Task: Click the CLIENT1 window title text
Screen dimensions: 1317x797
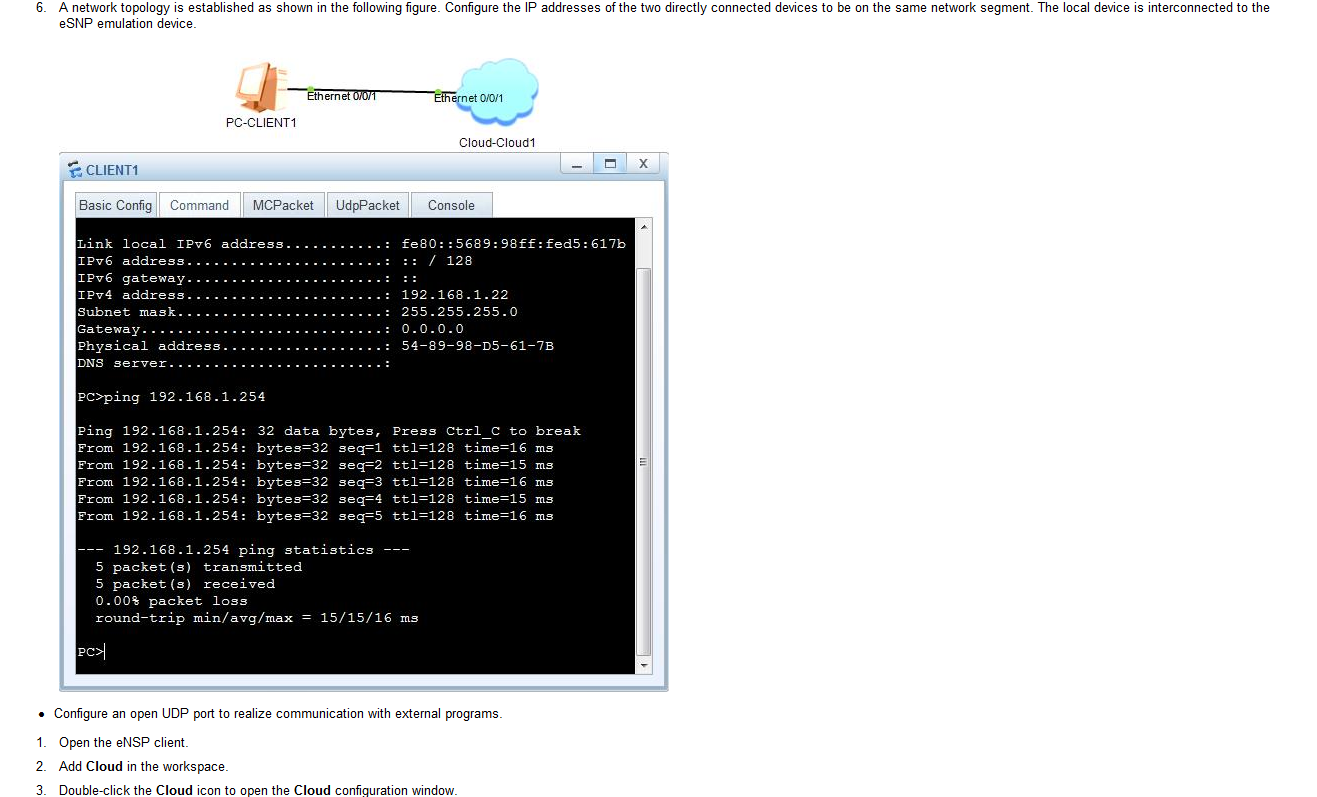Action: (x=112, y=170)
